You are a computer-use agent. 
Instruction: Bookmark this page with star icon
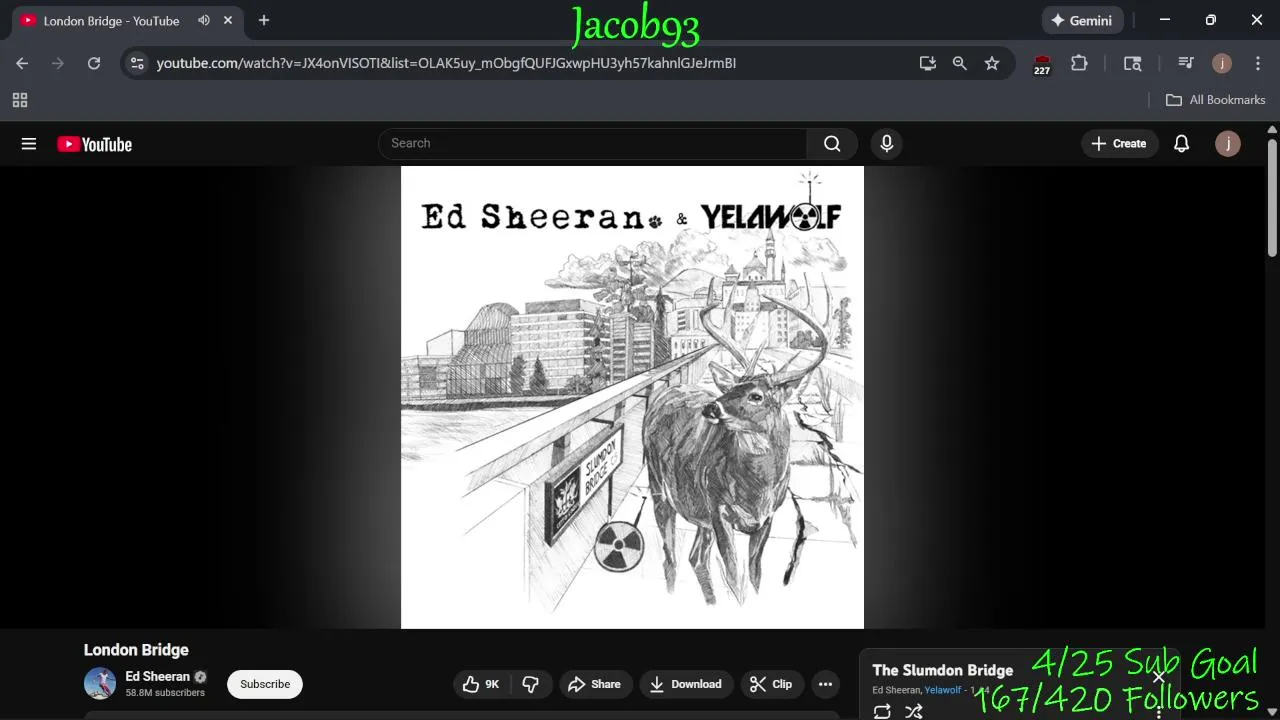pos(992,63)
